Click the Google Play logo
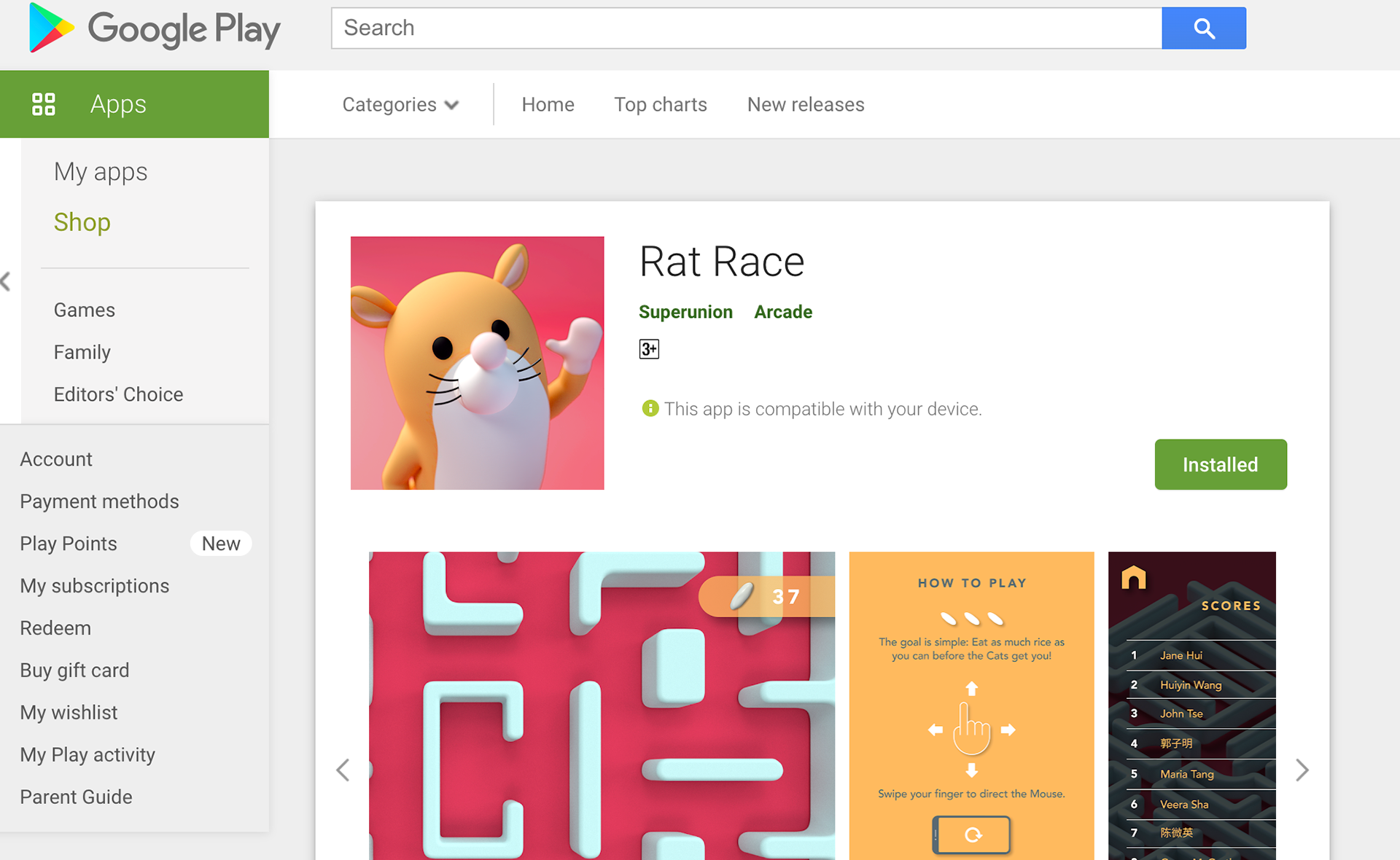The image size is (1400, 860). tap(155, 29)
